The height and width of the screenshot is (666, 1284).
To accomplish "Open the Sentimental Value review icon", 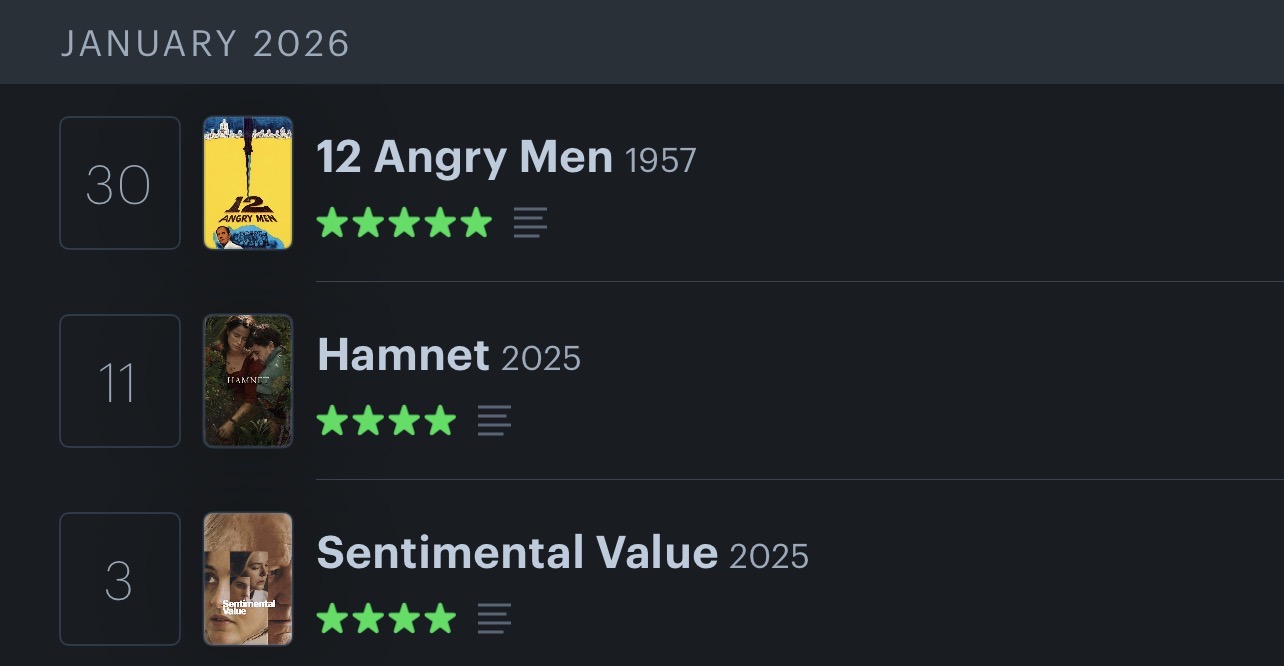I will tap(494, 618).
